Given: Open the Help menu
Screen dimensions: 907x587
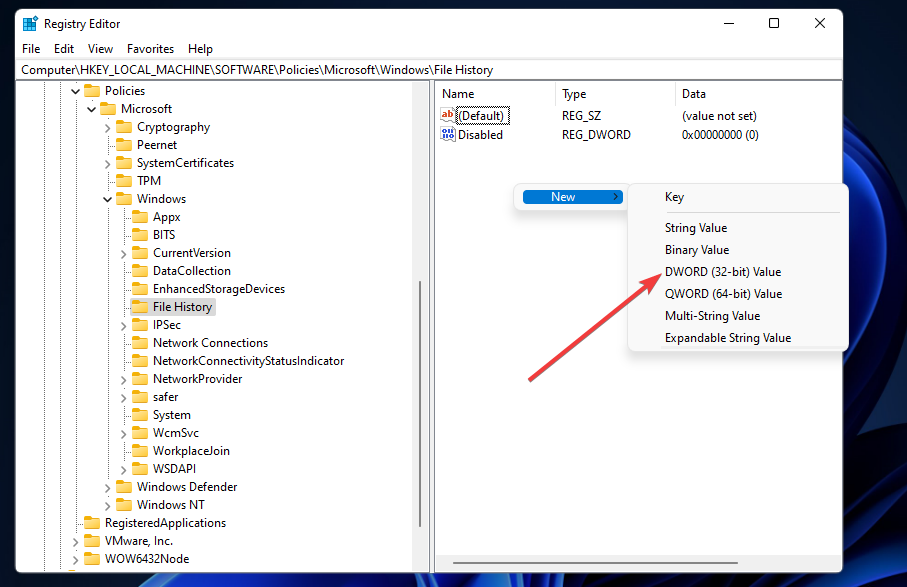Looking at the screenshot, I should pyautogui.click(x=200, y=49).
